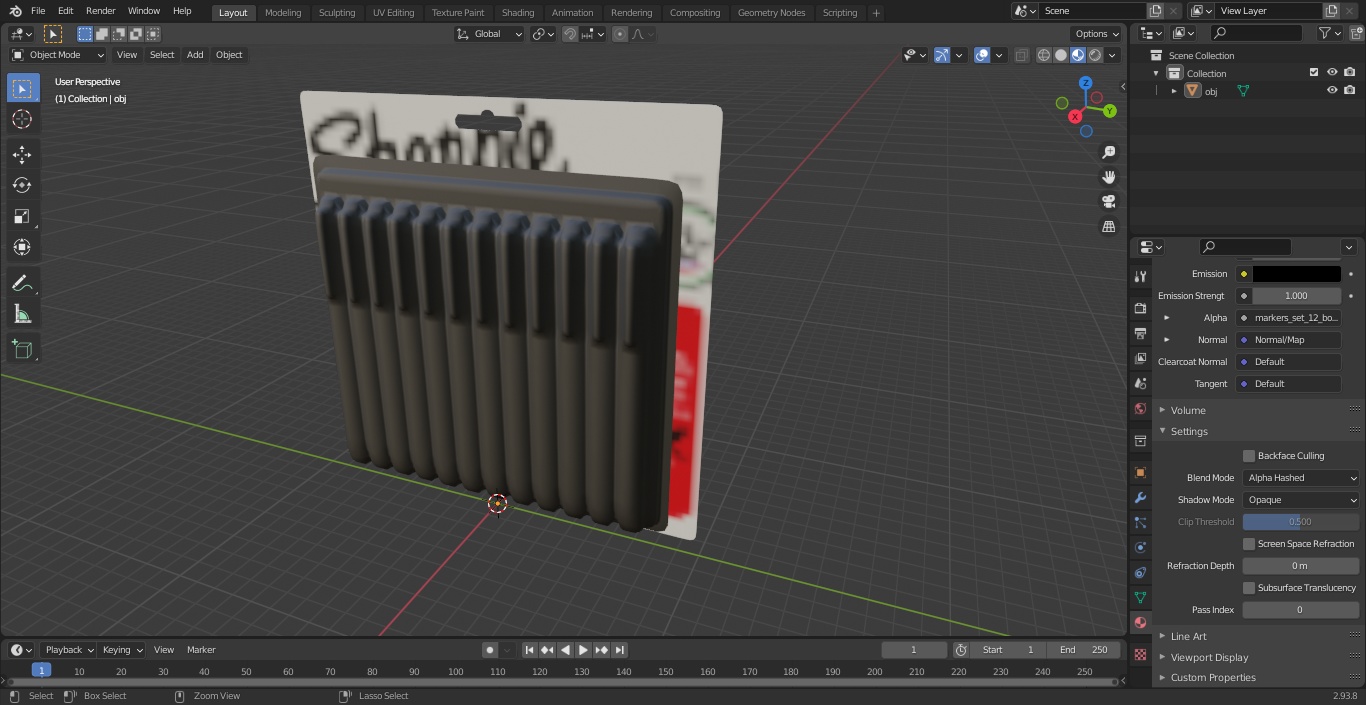Open the File menu
The height and width of the screenshot is (705, 1366).
coord(38,11)
